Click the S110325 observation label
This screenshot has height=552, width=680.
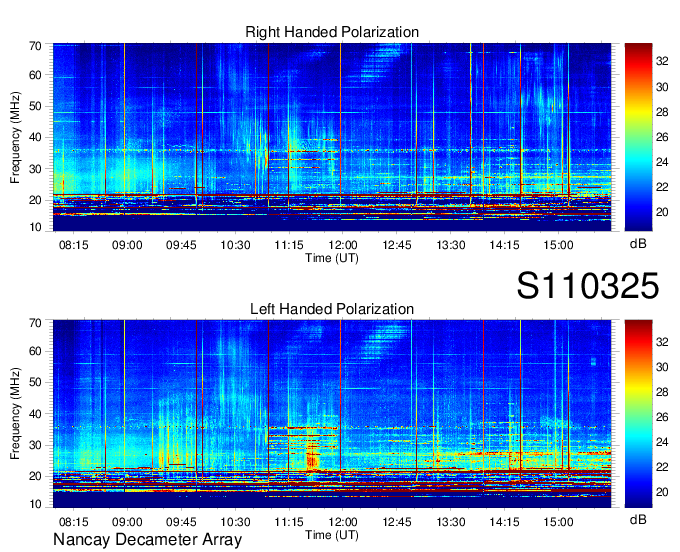588,286
